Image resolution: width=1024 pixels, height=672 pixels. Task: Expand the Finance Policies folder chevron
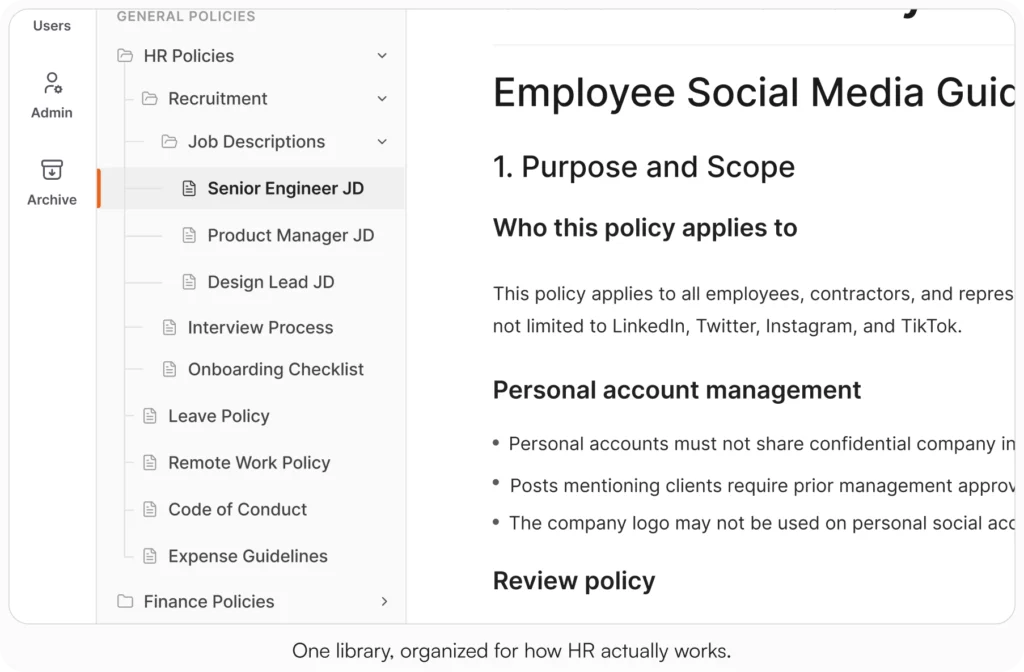pos(384,601)
